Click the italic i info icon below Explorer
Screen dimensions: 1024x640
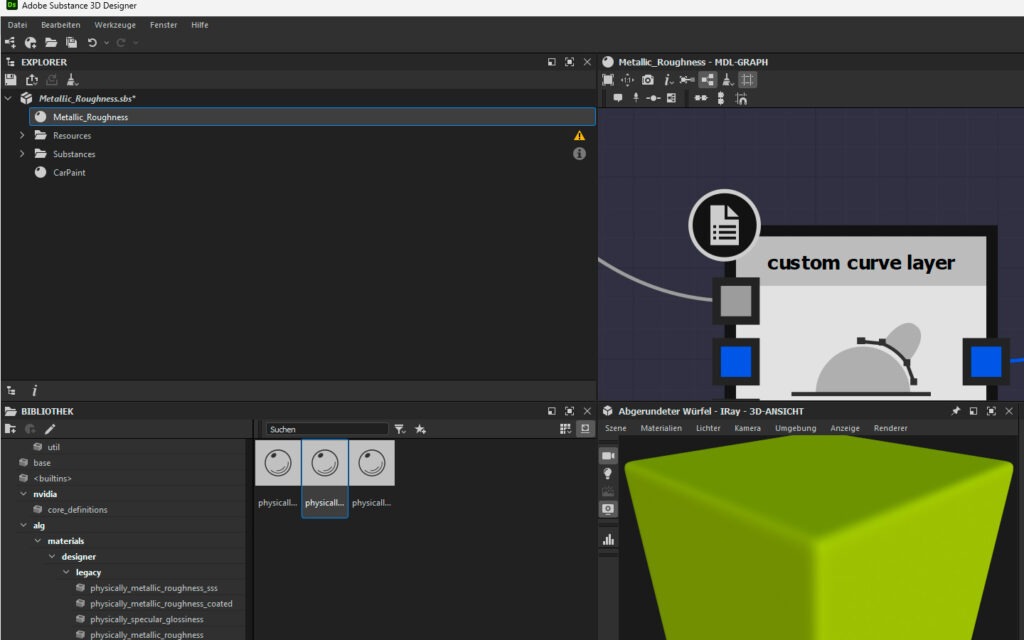coord(35,391)
